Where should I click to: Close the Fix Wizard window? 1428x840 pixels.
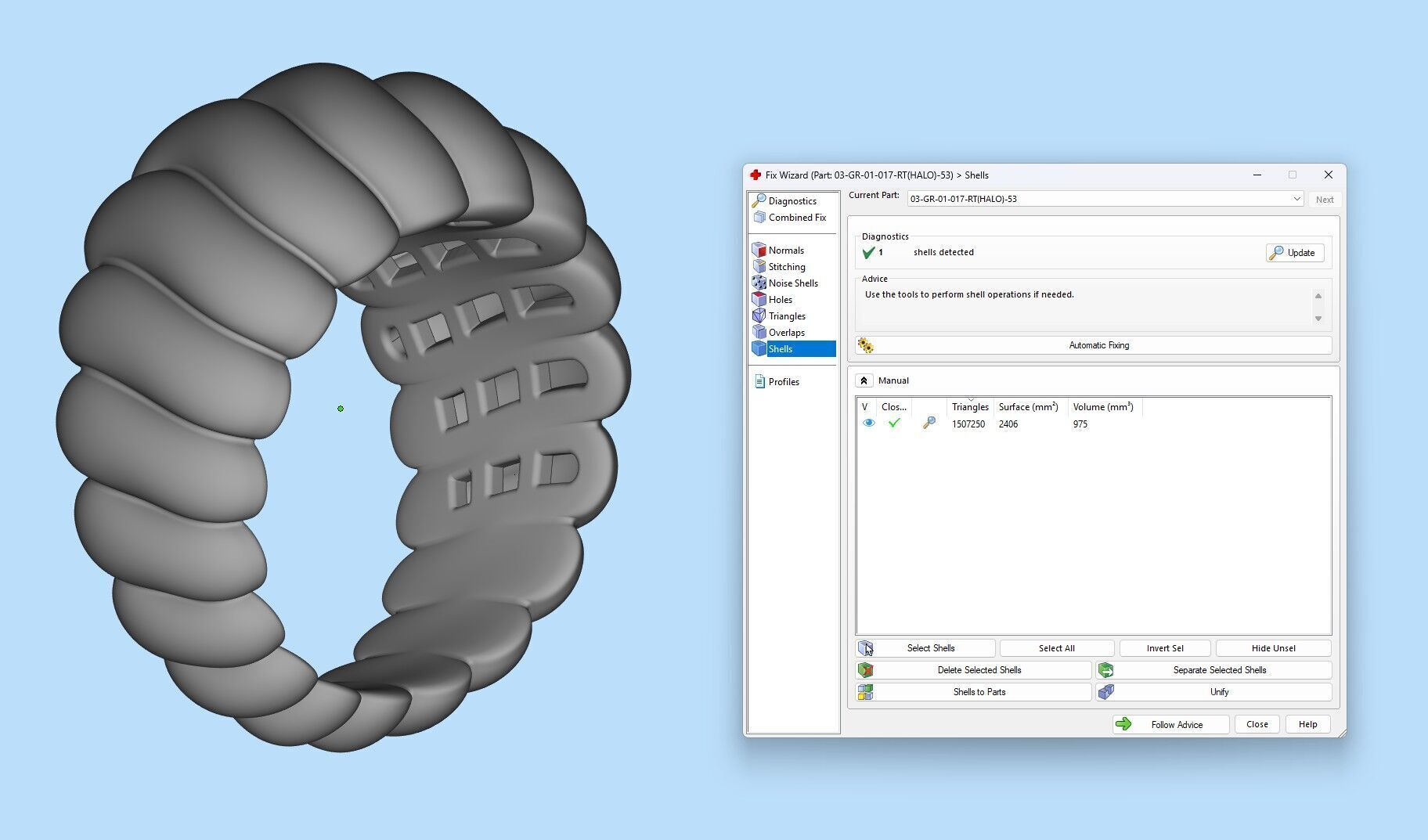coord(1328,175)
